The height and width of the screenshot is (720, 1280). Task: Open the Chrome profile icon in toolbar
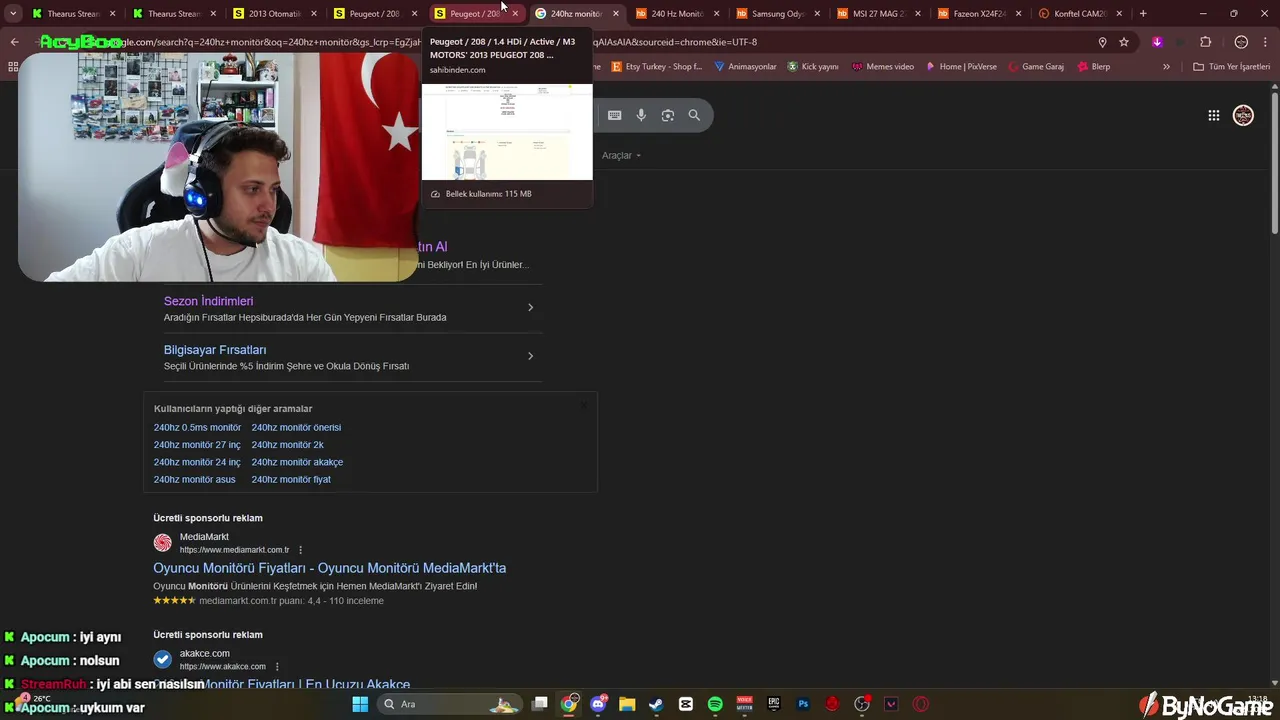[x=1241, y=42]
